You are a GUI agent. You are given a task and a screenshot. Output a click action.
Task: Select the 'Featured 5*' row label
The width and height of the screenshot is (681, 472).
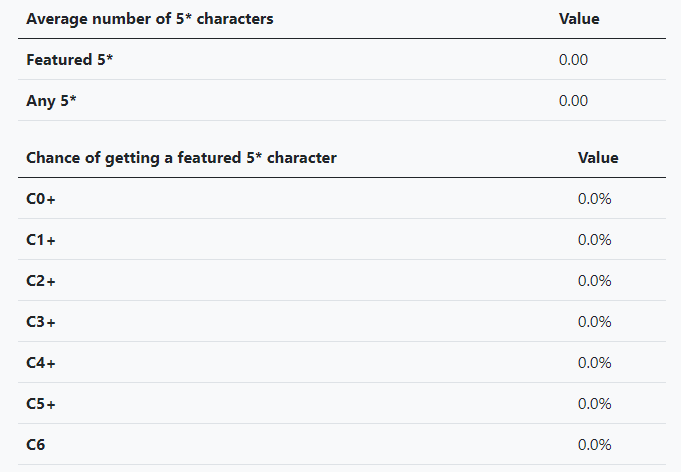click(x=70, y=60)
